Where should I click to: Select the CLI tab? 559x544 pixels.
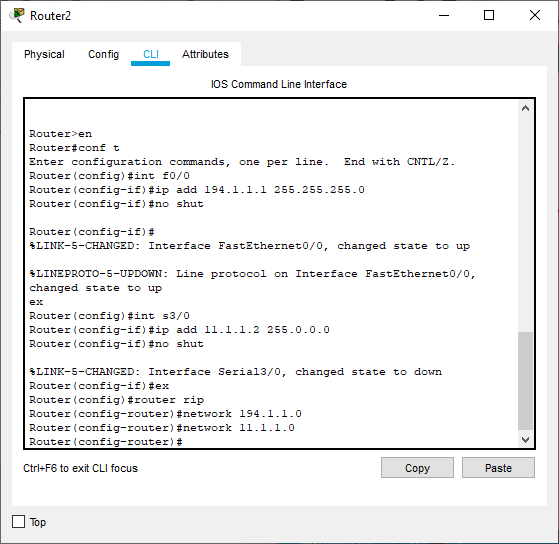[x=150, y=54]
